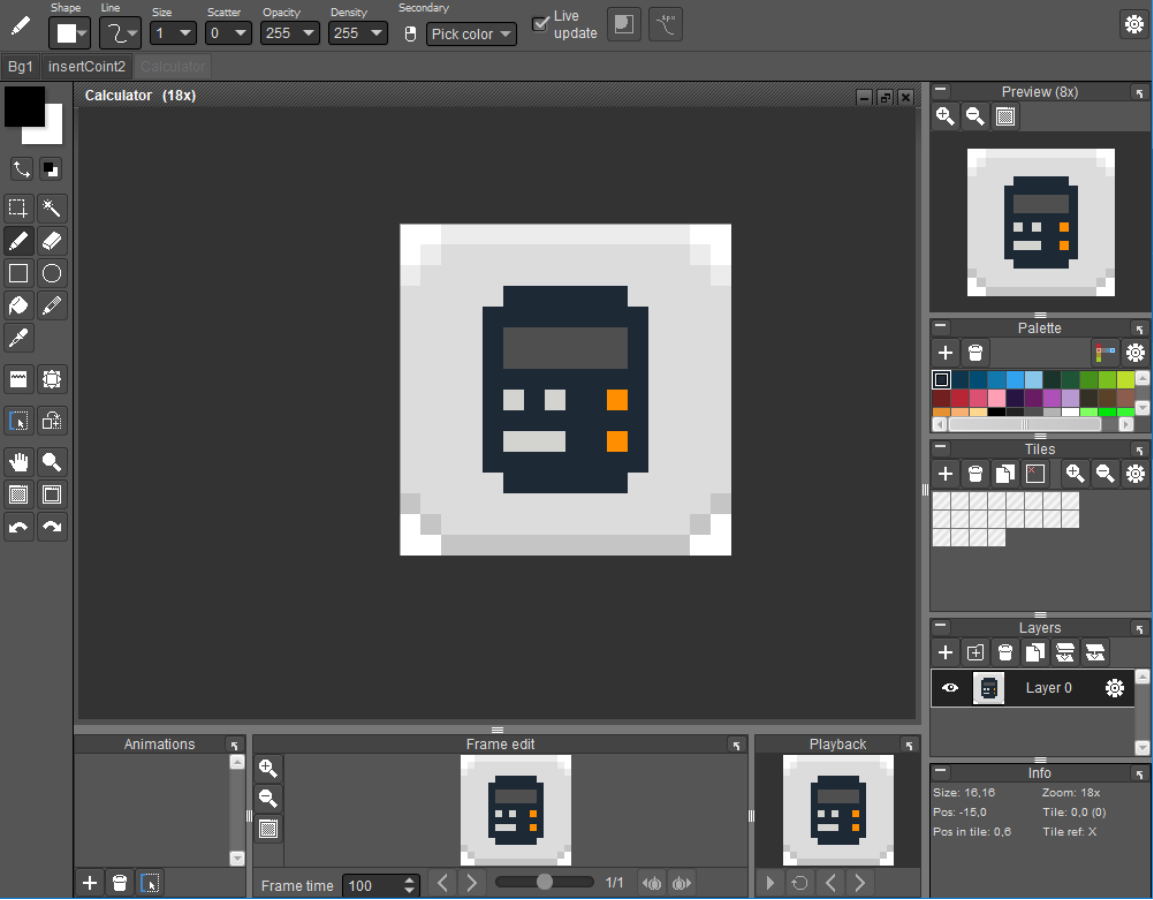Switch to the insertCoint2 tab
Image resolution: width=1153 pixels, height=900 pixels.
[x=86, y=66]
